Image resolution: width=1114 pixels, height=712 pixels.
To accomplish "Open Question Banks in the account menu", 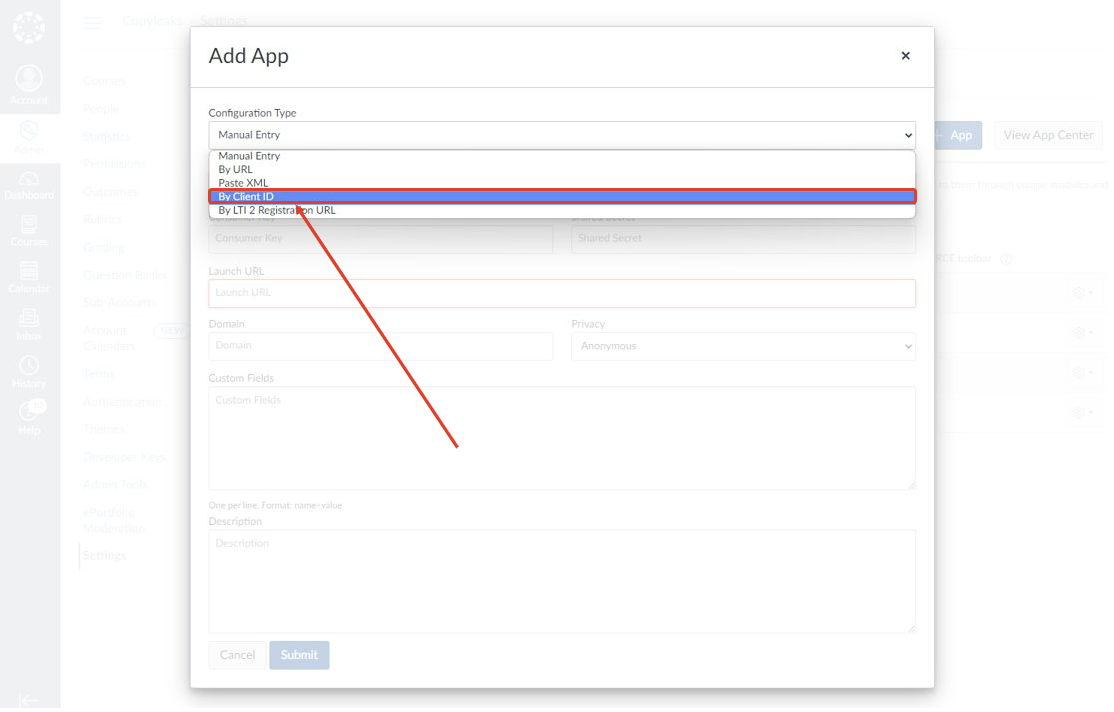I will point(125,275).
